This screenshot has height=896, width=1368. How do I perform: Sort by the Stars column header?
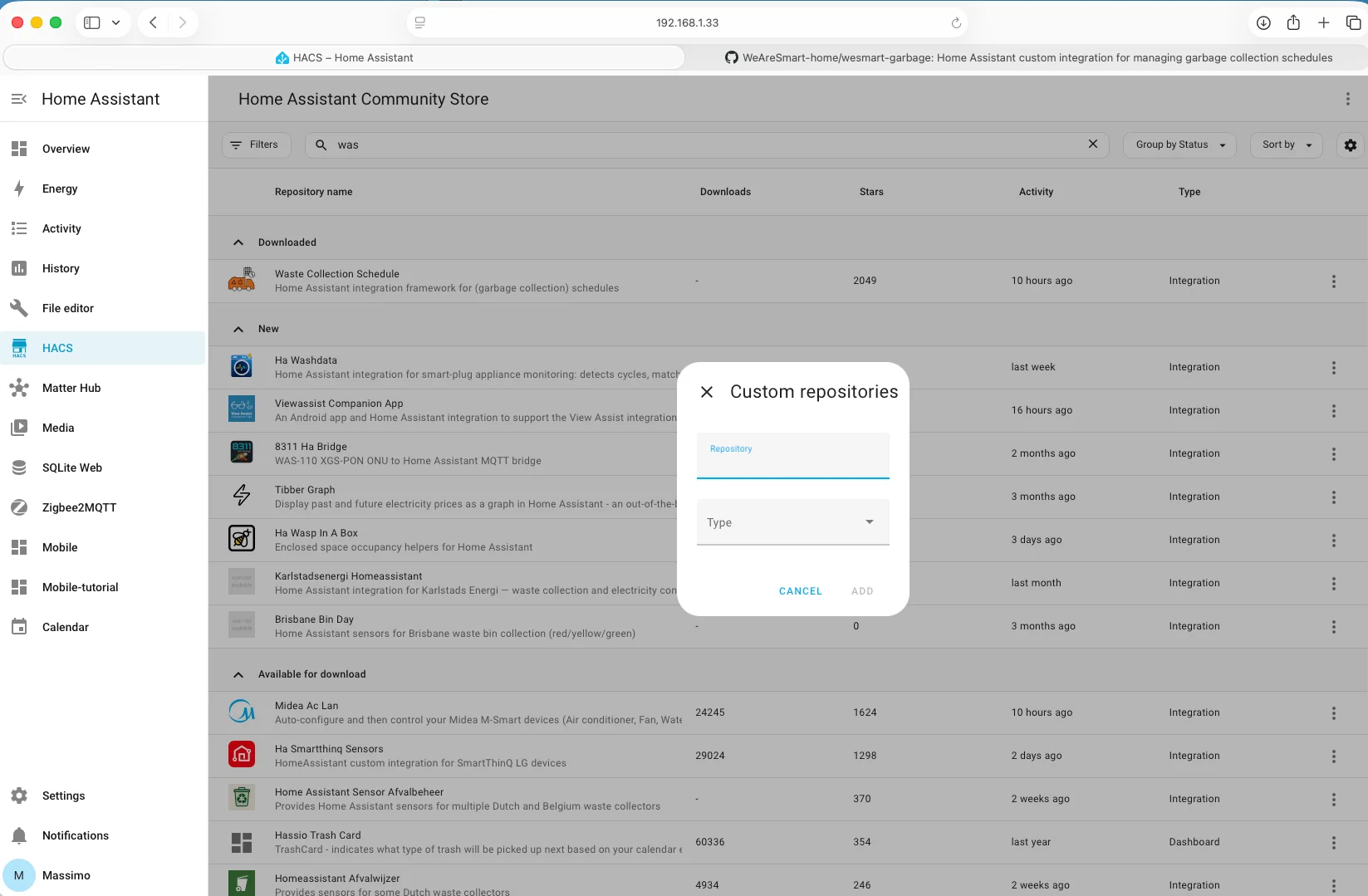871,192
